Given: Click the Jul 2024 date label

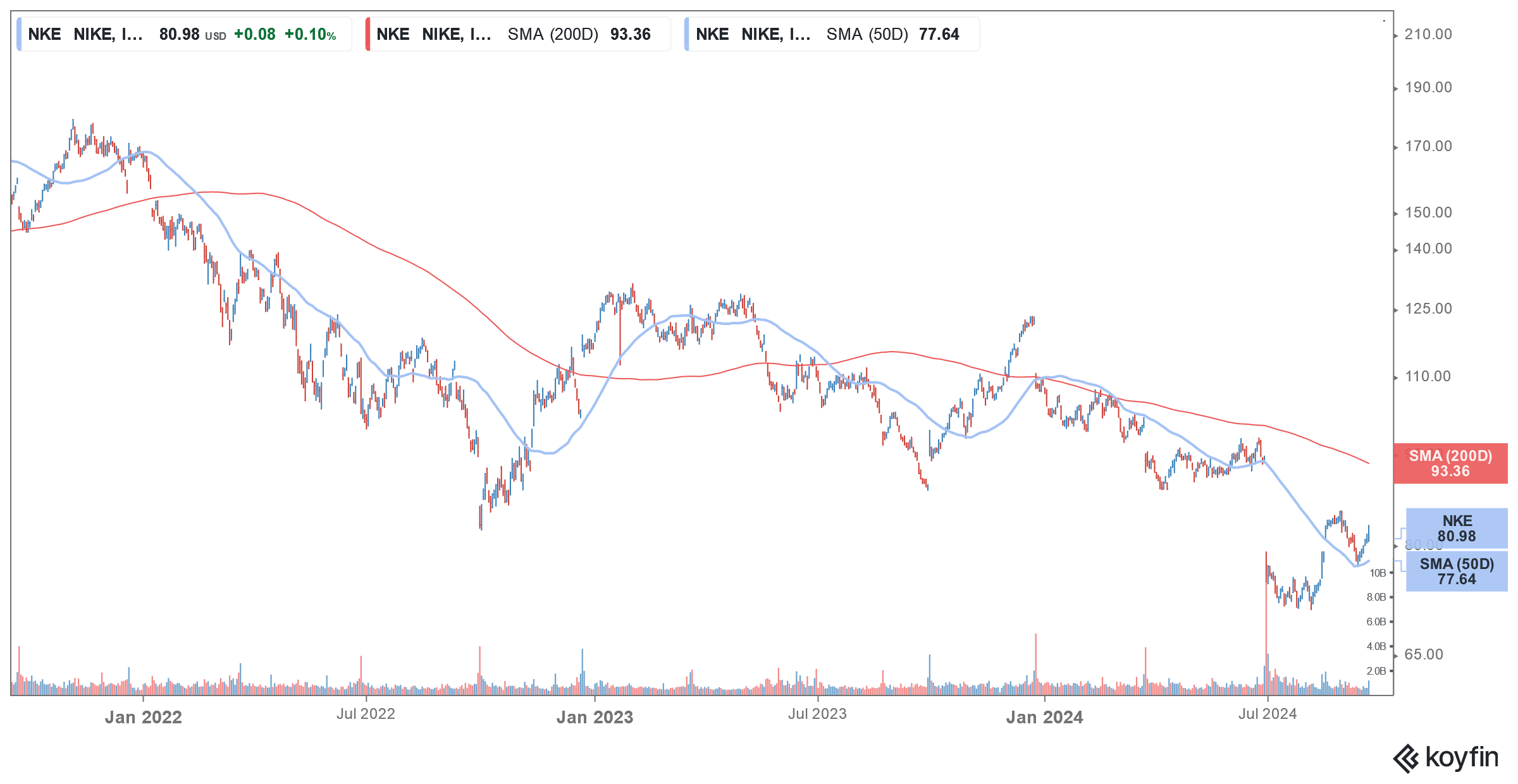Looking at the screenshot, I should click(1268, 714).
